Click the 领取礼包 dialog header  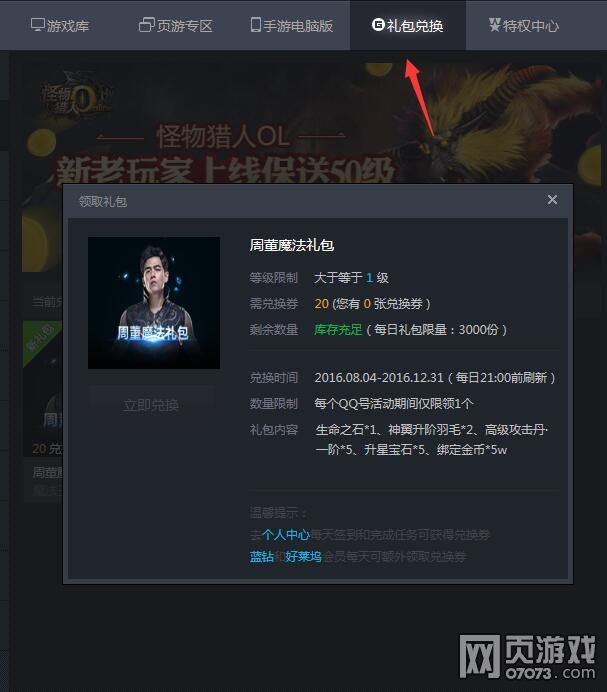click(318, 201)
